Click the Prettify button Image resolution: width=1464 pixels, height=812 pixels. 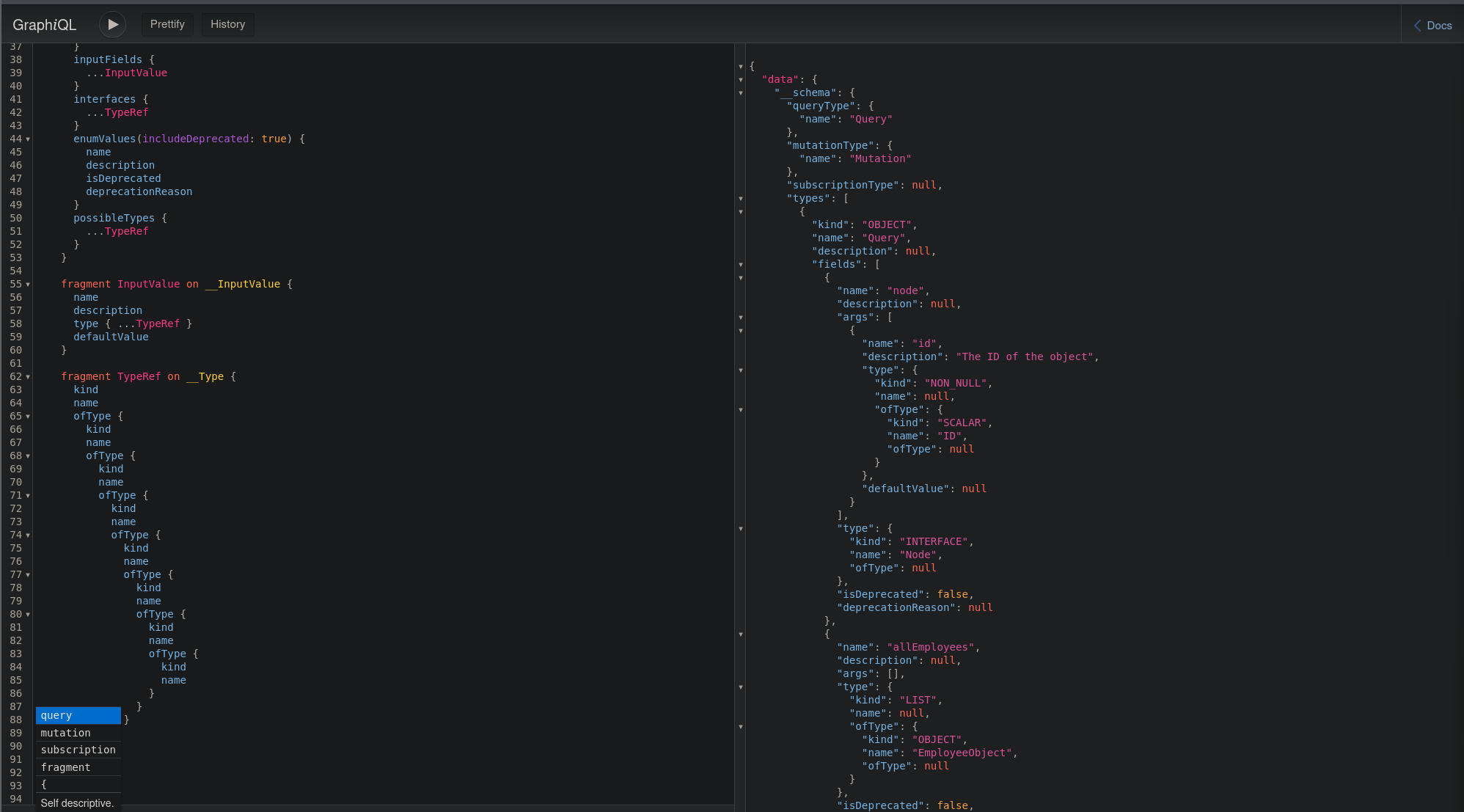point(167,24)
